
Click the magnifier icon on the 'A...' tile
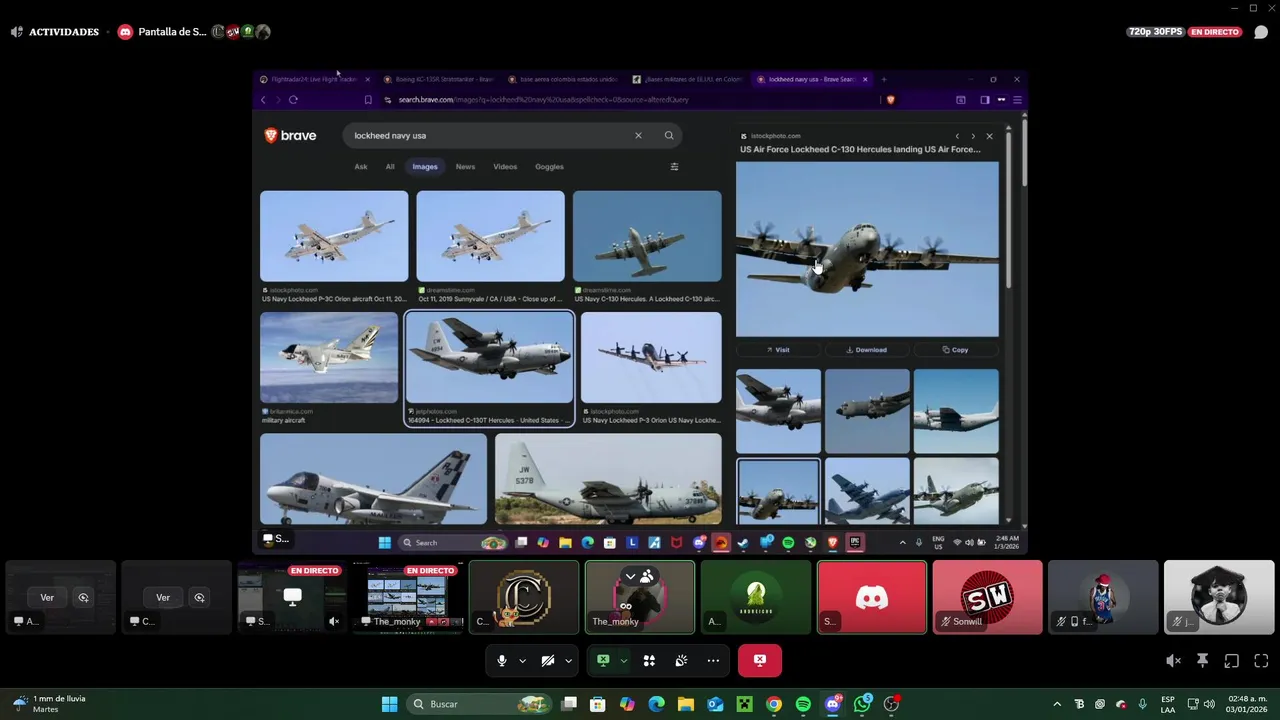(83, 598)
